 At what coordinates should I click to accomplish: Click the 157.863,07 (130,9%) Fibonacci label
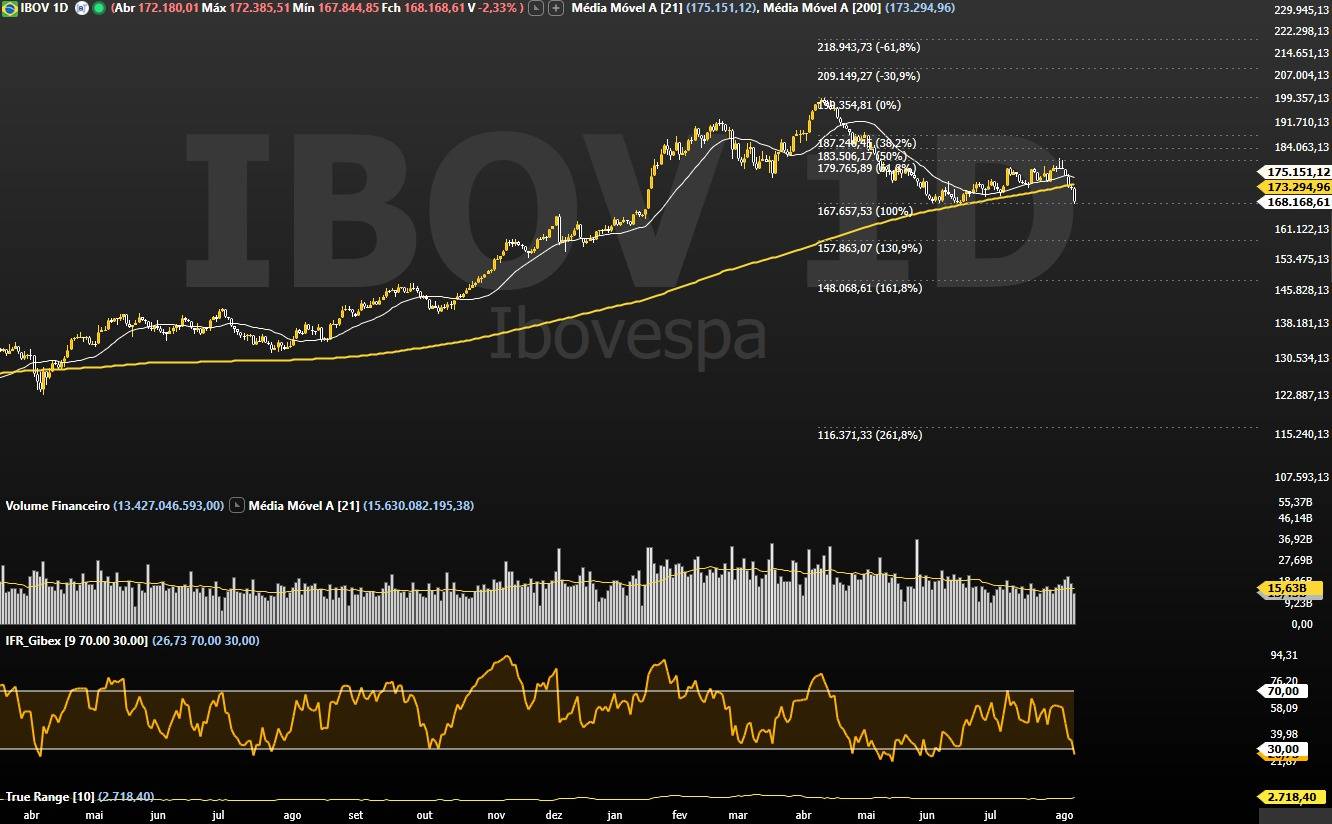click(868, 248)
